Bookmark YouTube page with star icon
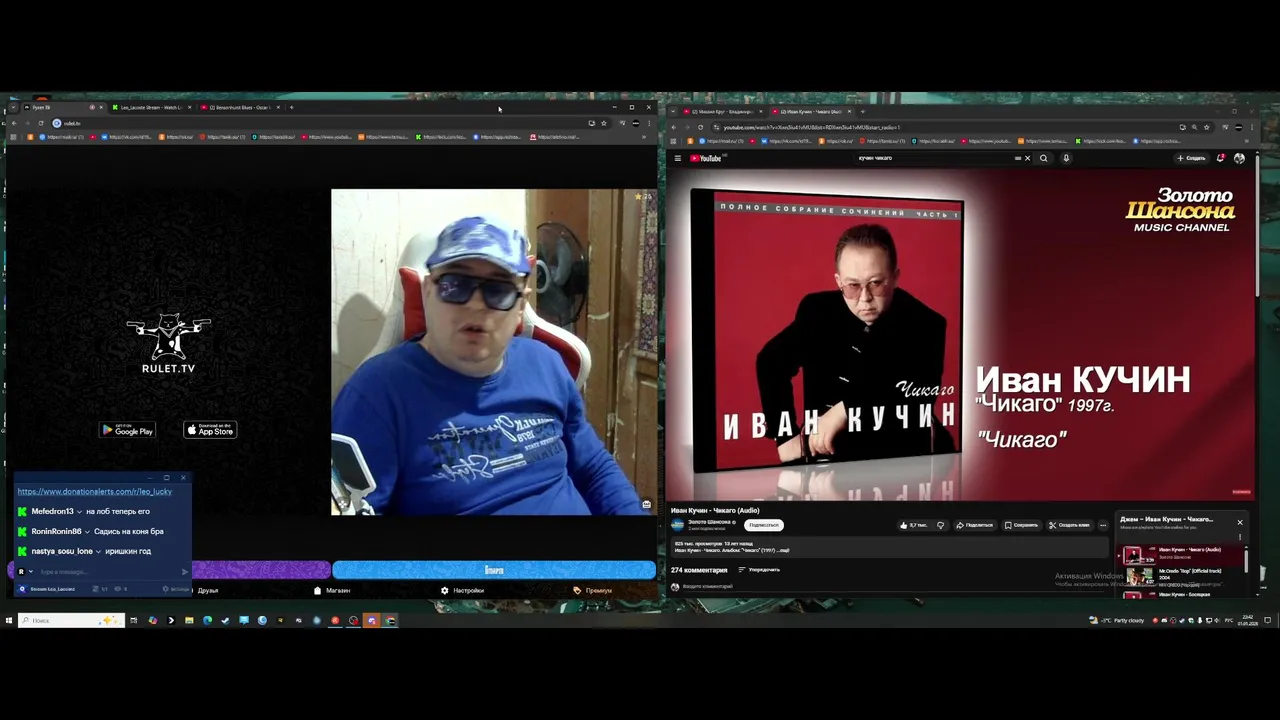 [x=1207, y=127]
